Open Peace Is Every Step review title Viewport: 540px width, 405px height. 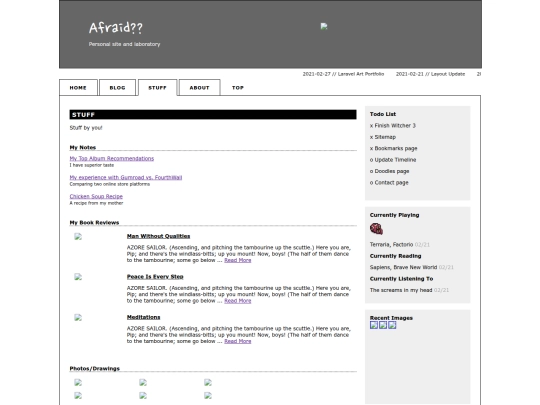pos(155,277)
